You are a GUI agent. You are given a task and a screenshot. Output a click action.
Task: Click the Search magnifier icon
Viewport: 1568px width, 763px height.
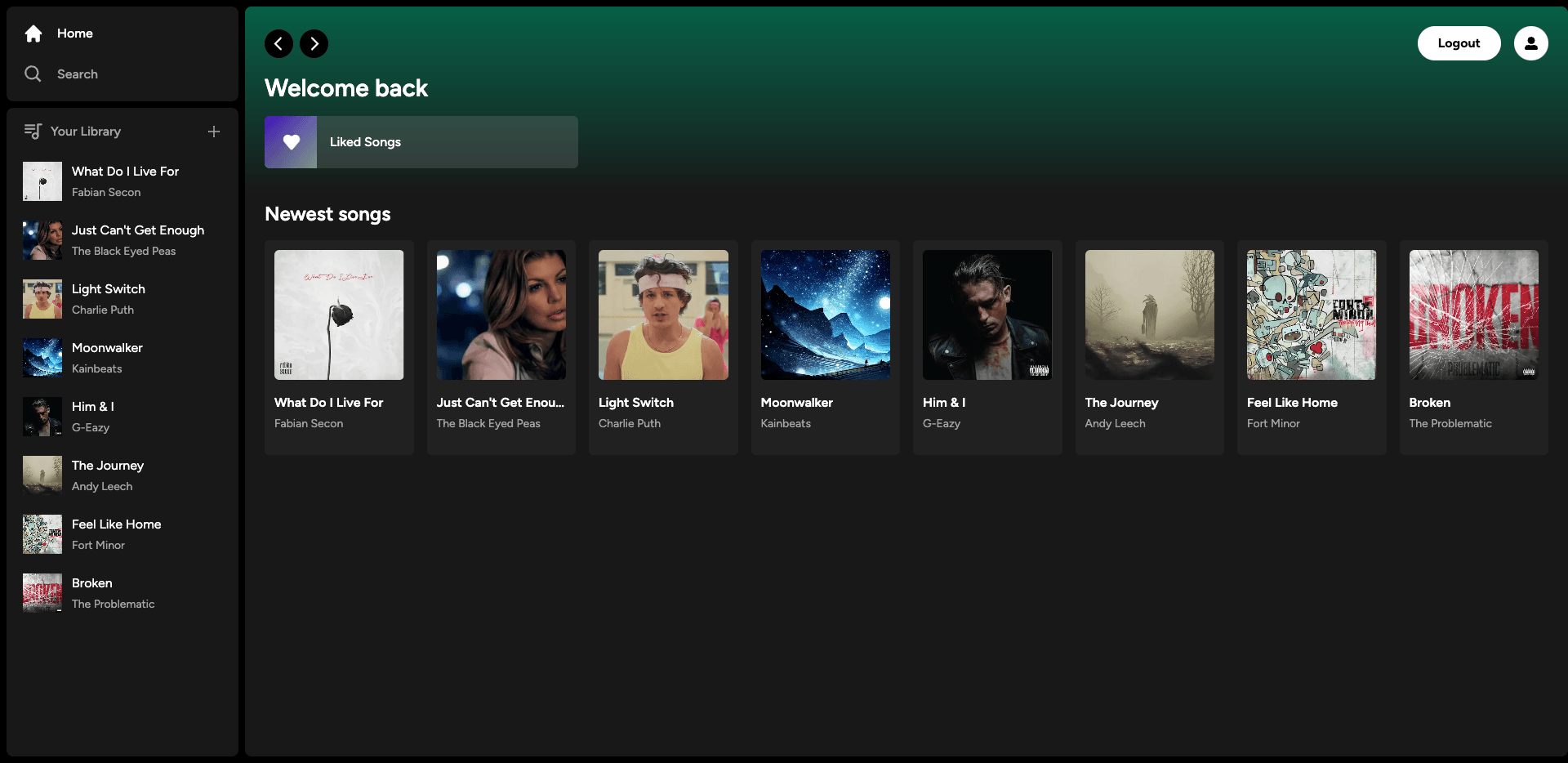[x=33, y=74]
